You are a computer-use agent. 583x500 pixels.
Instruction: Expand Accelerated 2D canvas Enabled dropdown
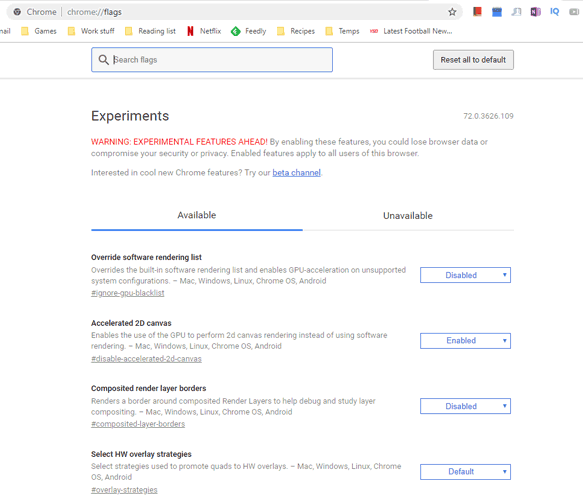point(465,341)
